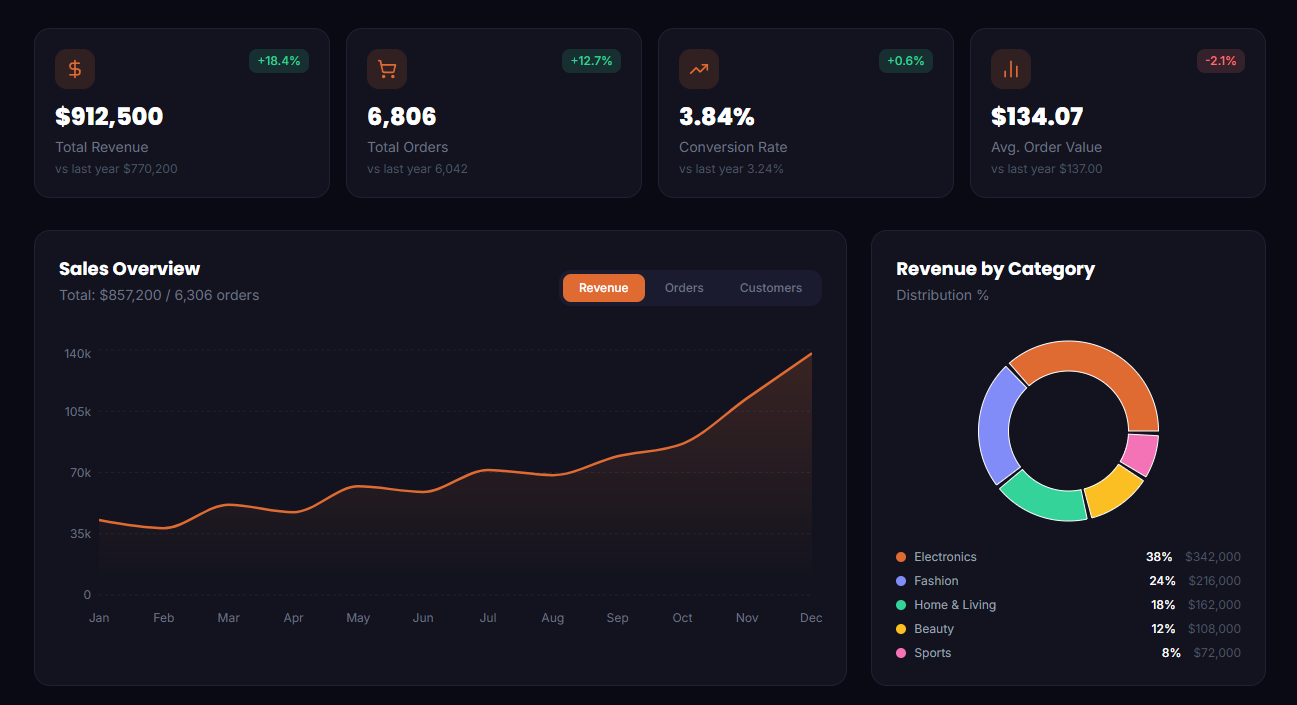Click the Conversion Rate card label
This screenshot has height=705, width=1297.
(733, 147)
